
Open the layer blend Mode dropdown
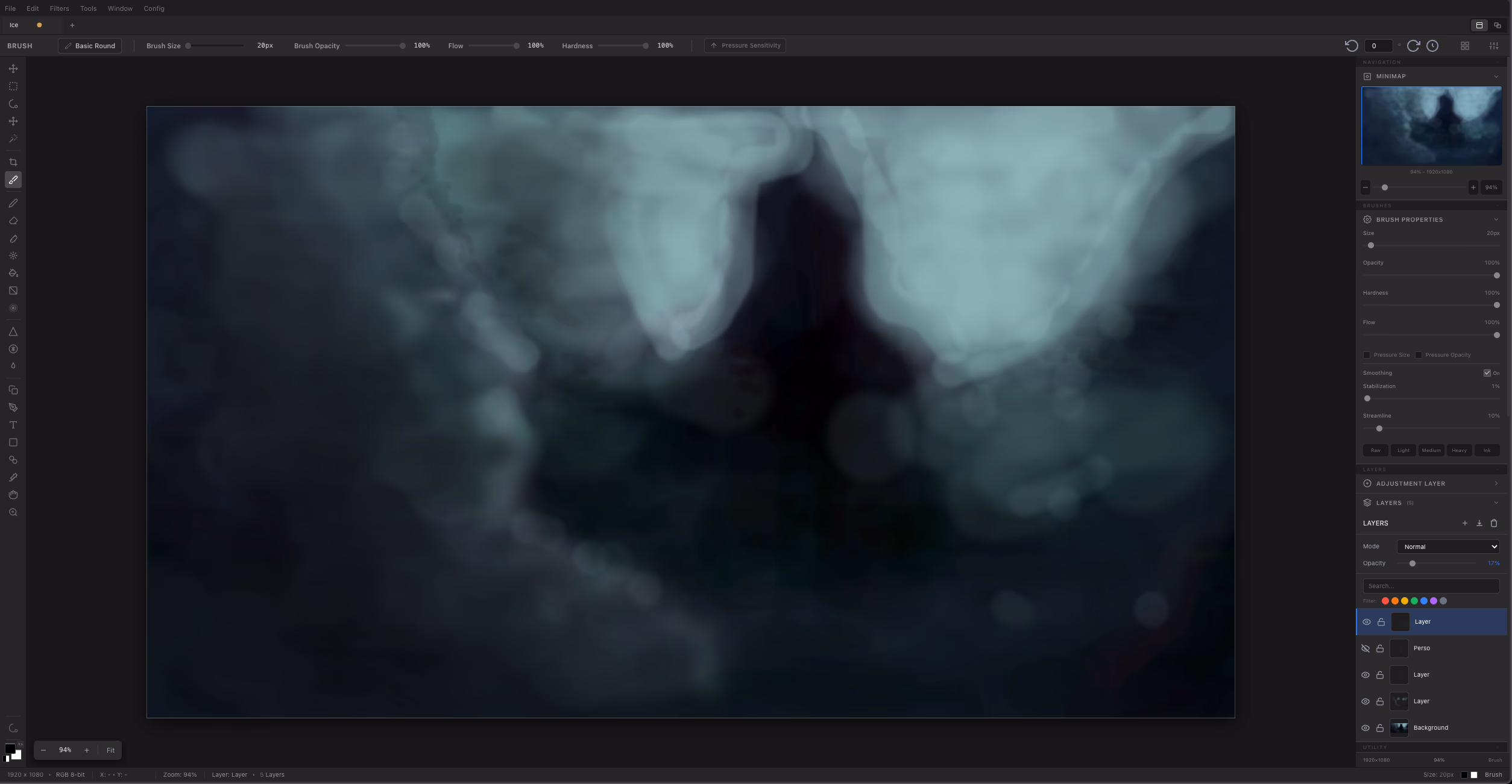[x=1448, y=547]
